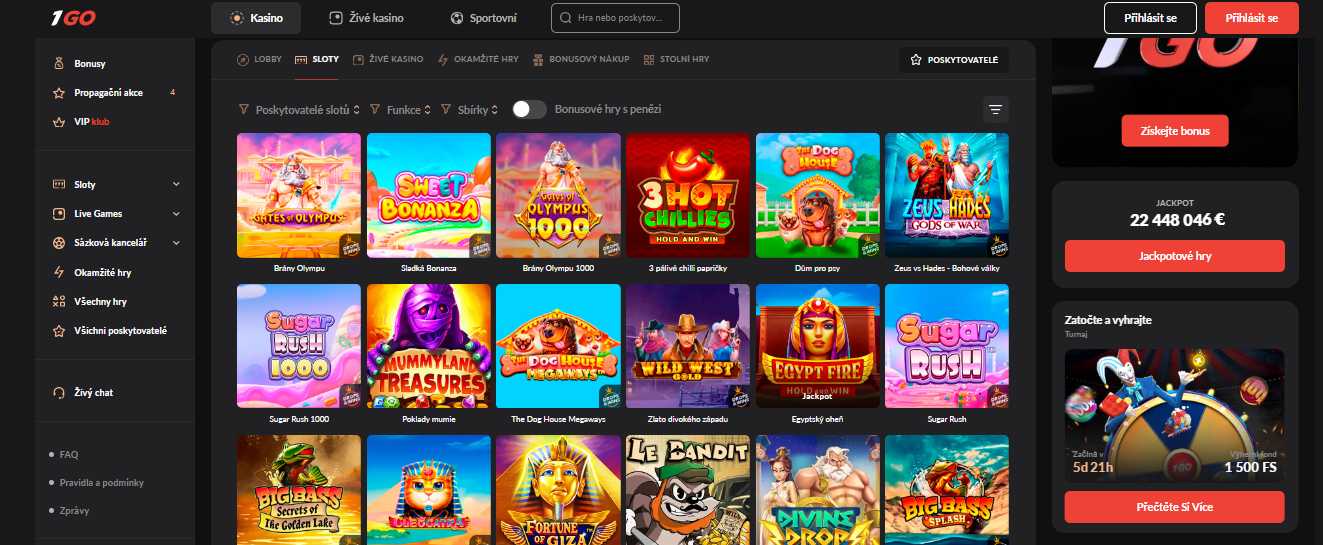
Task: Click the slots icon beside Sloty sidebar item
Action: (x=58, y=185)
